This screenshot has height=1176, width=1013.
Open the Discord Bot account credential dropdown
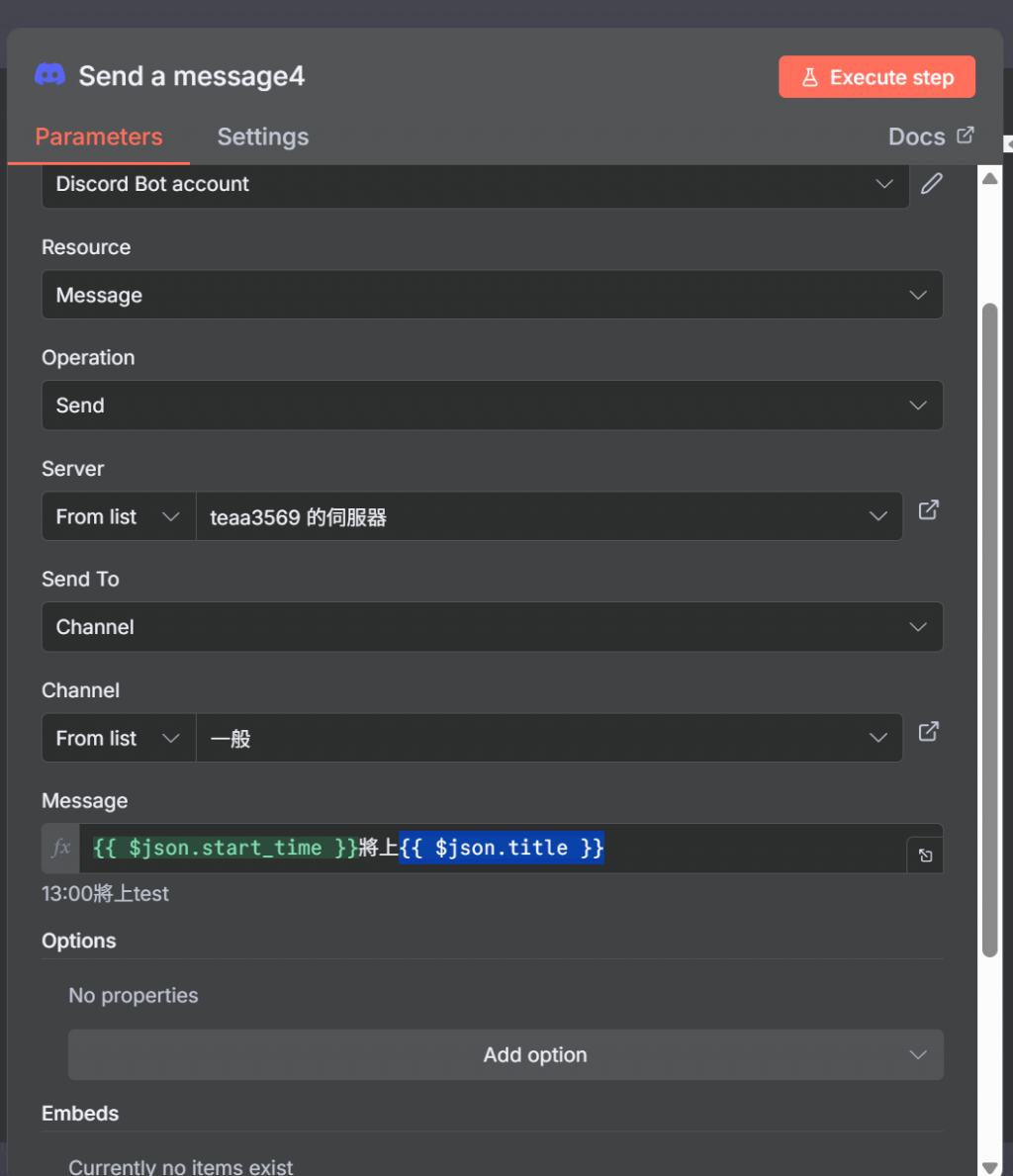[475, 185]
